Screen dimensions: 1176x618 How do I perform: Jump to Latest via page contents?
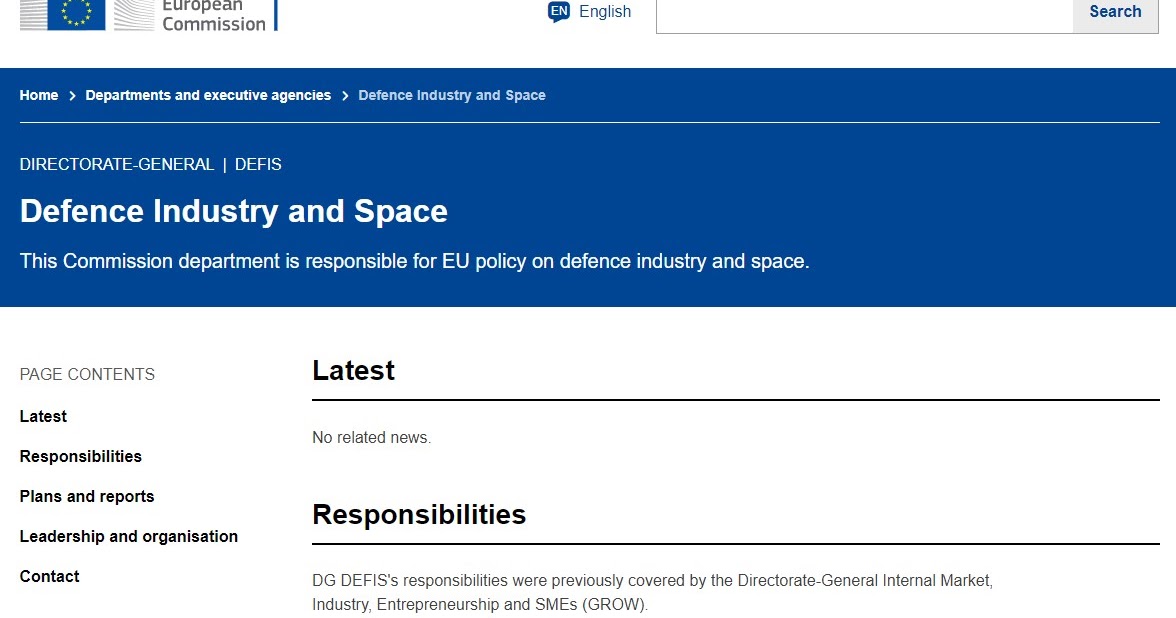click(x=43, y=416)
